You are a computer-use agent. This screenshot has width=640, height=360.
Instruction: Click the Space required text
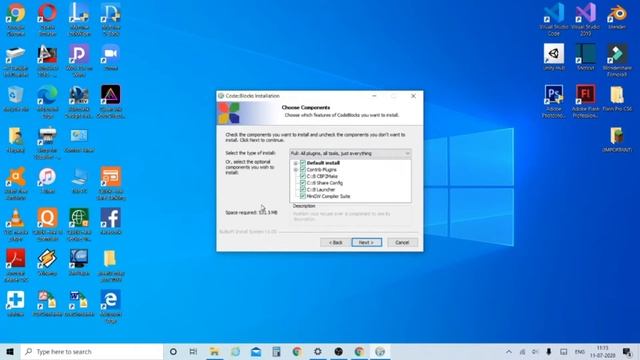pyautogui.click(x=251, y=213)
